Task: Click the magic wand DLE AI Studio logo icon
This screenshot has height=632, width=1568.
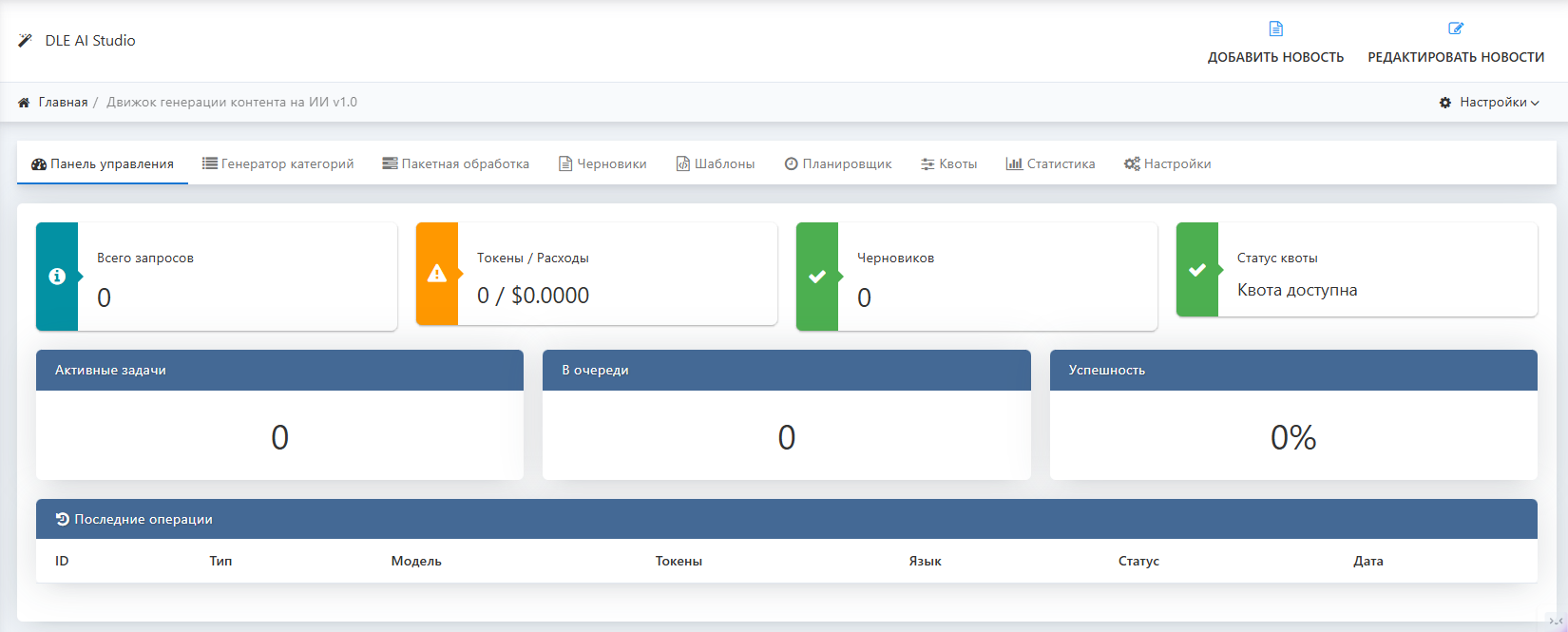Action: (25, 41)
